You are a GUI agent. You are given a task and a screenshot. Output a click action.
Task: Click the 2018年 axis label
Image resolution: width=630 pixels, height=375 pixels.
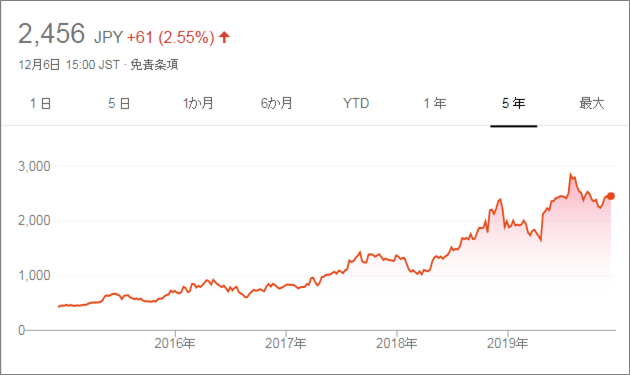pos(397,343)
